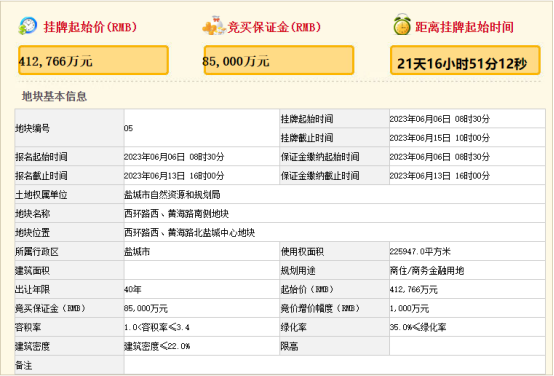Click the 挂牌截止时间 label
The width and height of the screenshot is (554, 376).
[x=307, y=138]
